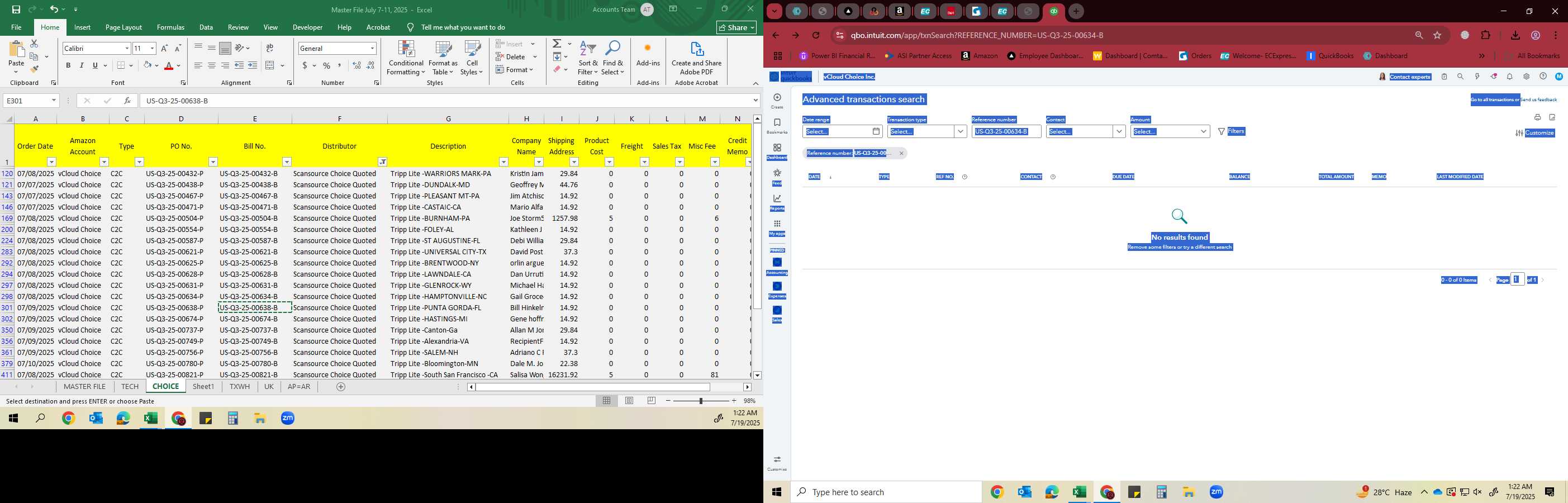The width and height of the screenshot is (1568, 503).
Task: Click the AutoSum sigma icon
Action: pyautogui.click(x=557, y=44)
